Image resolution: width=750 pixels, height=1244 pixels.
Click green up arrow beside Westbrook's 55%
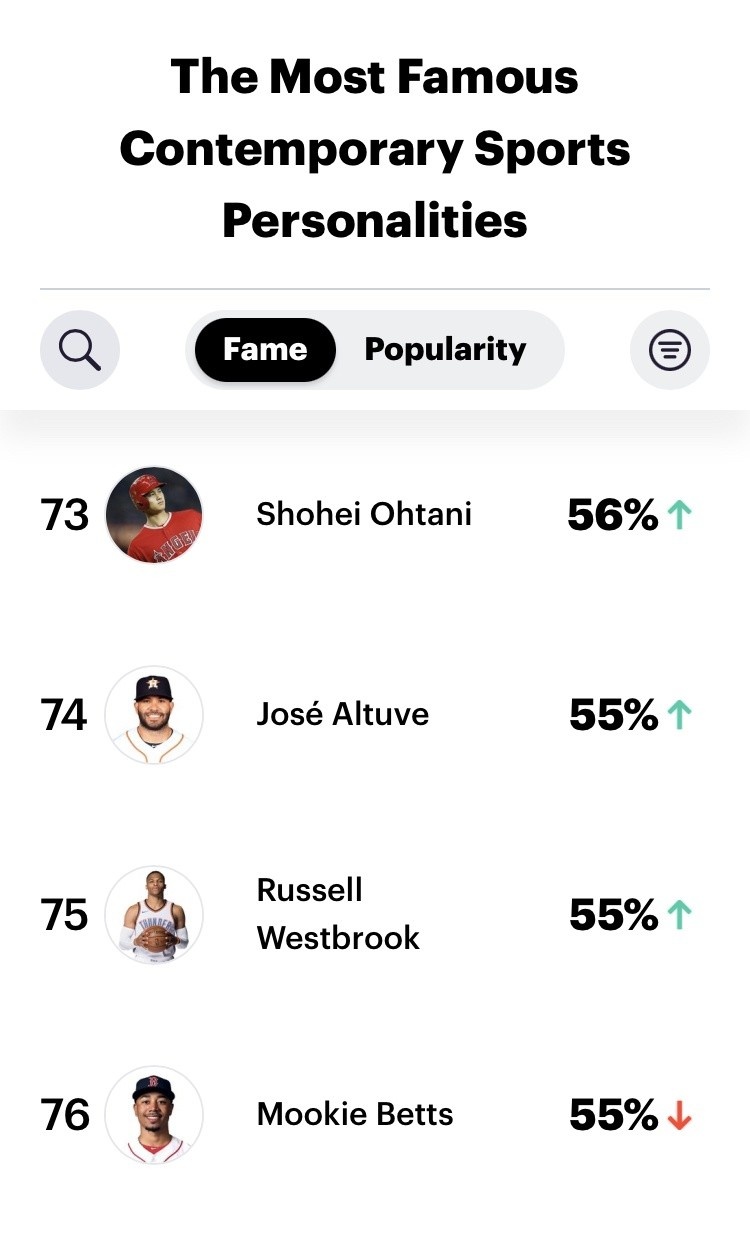click(x=680, y=915)
